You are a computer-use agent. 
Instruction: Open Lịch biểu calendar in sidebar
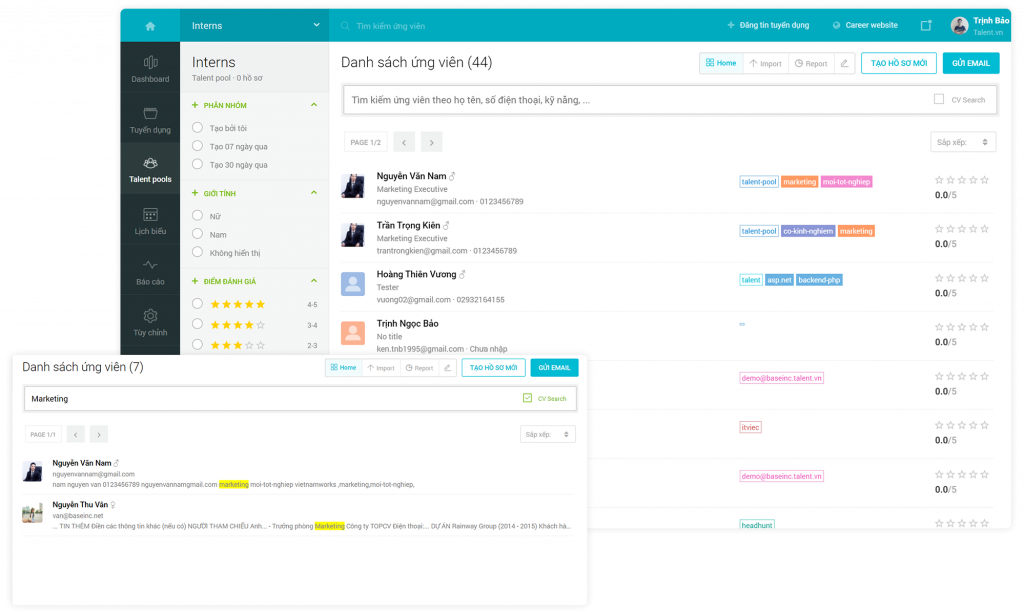click(150, 221)
